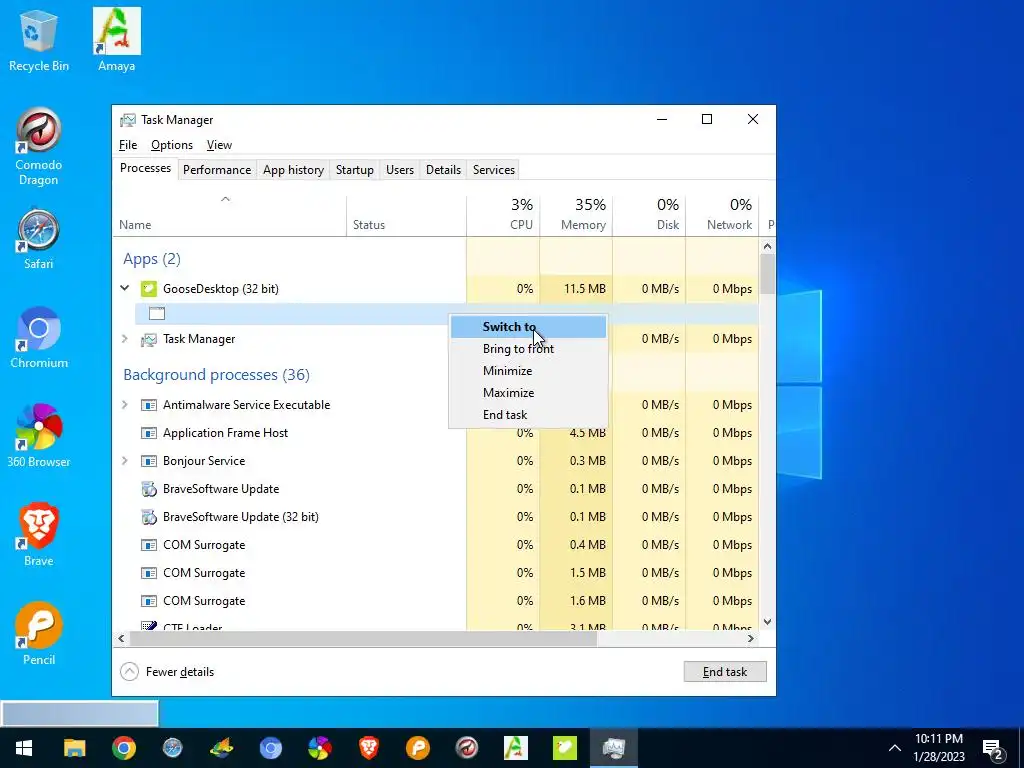Screen dimensions: 1024x768
Task: Switch to the Performance tab
Action: 217,170
